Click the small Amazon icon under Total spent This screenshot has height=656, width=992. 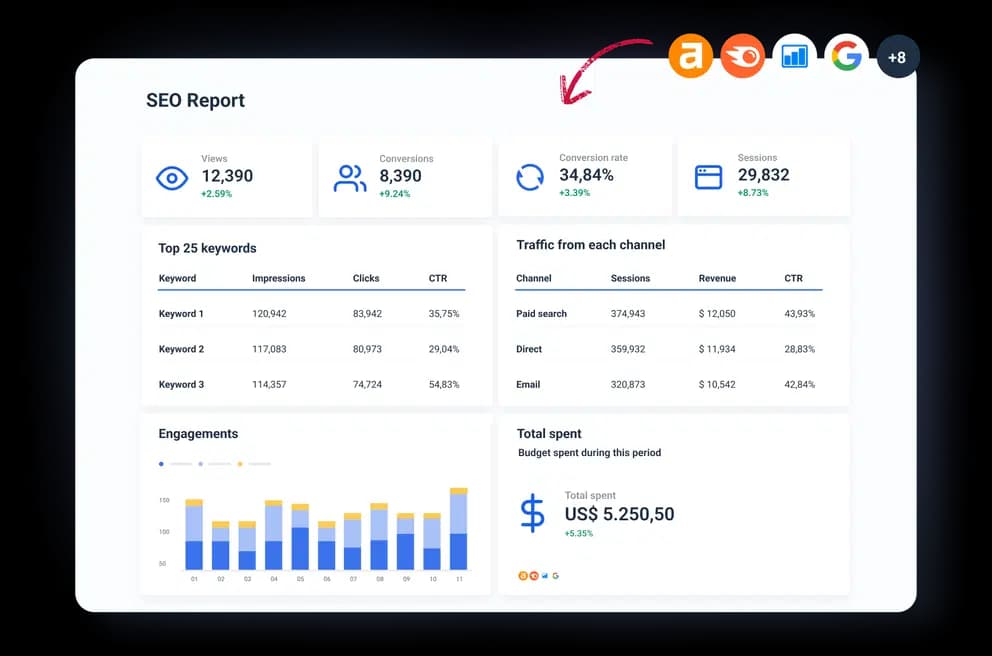click(523, 575)
